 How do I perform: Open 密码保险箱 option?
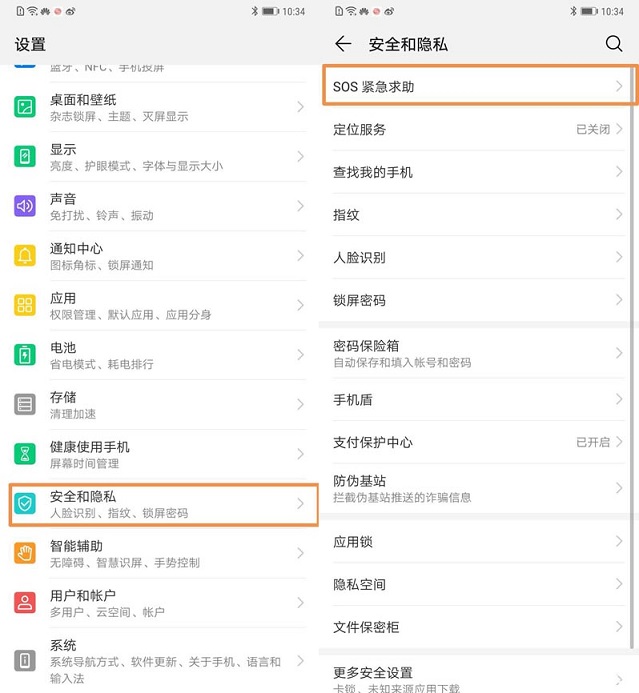(478, 353)
